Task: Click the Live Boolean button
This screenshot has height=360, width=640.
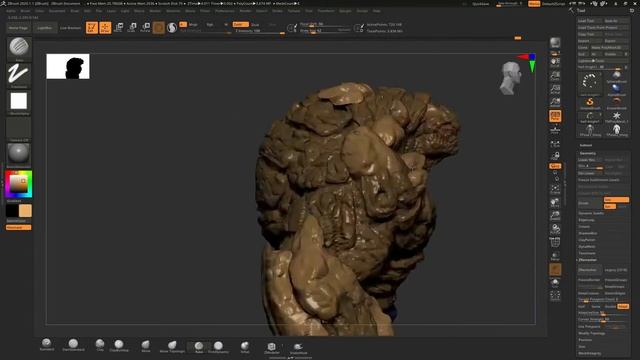Action: coord(70,28)
